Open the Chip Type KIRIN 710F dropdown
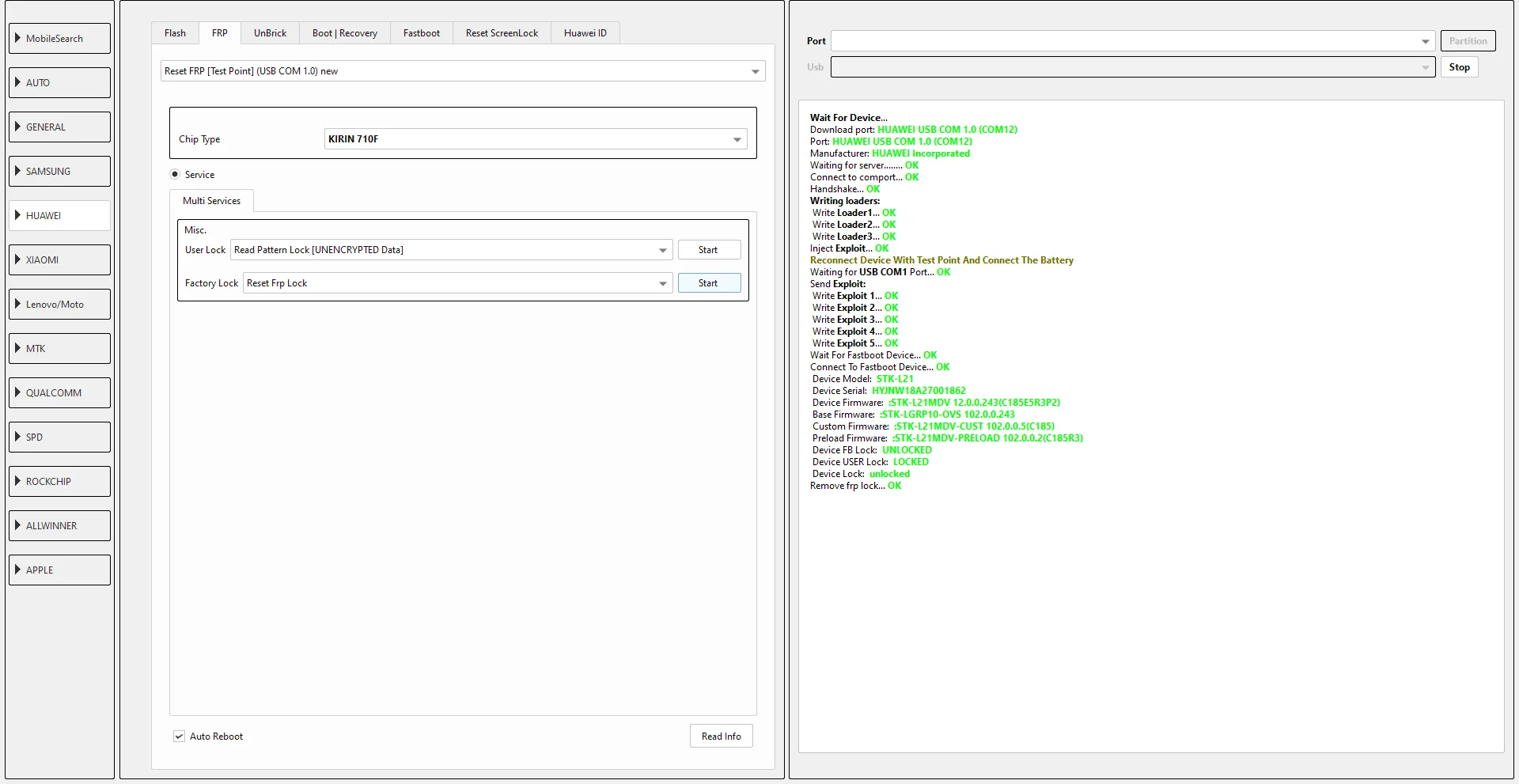Image resolution: width=1519 pixels, height=784 pixels. tap(737, 139)
